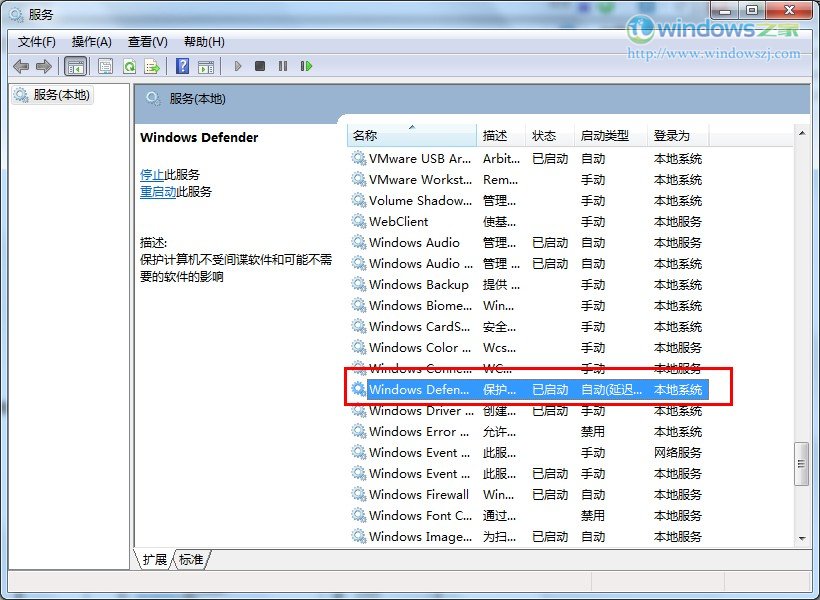Click the blue Help question mark icon
This screenshot has width=820, height=600.
(x=182, y=66)
